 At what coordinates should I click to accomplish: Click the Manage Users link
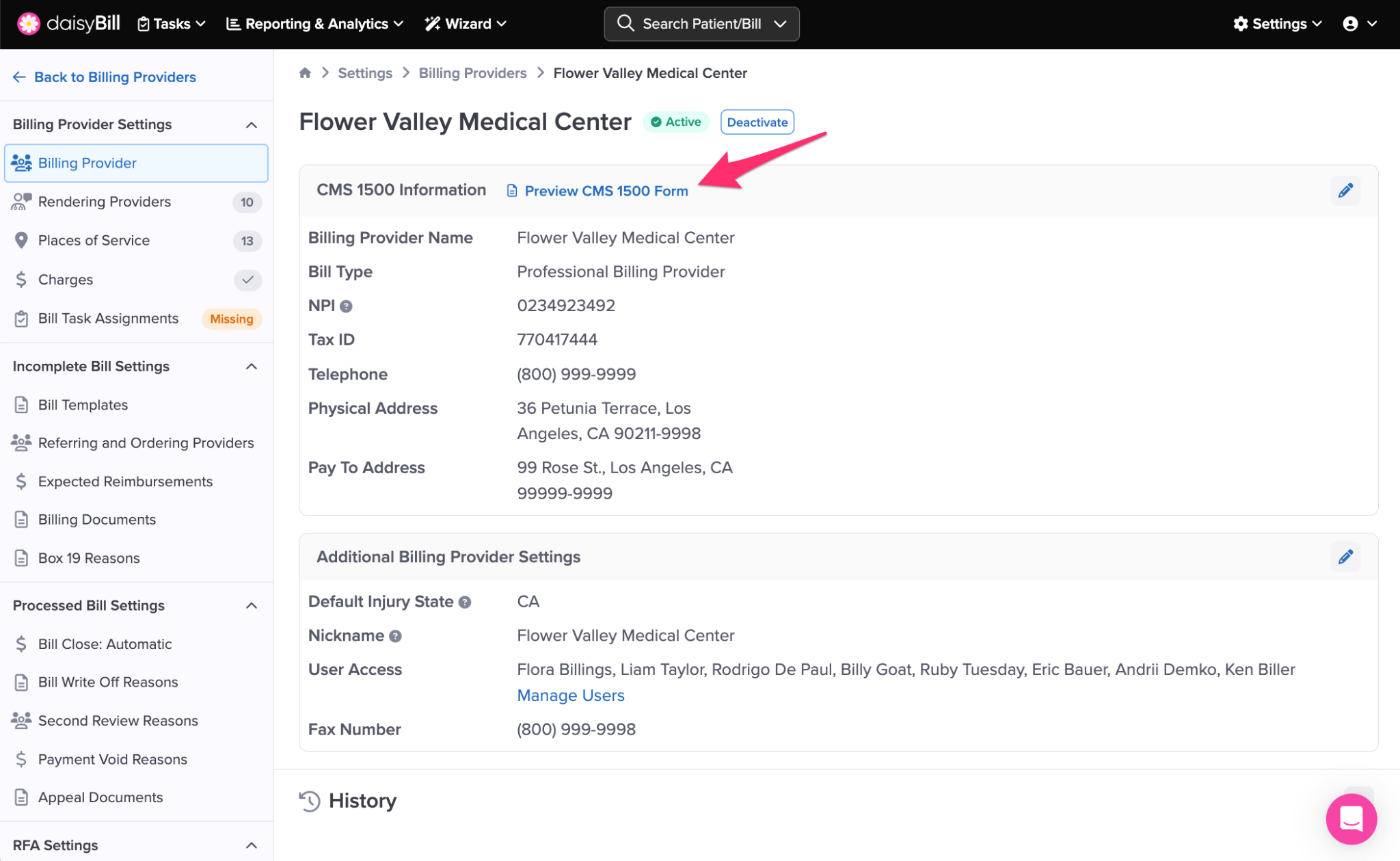pos(570,696)
